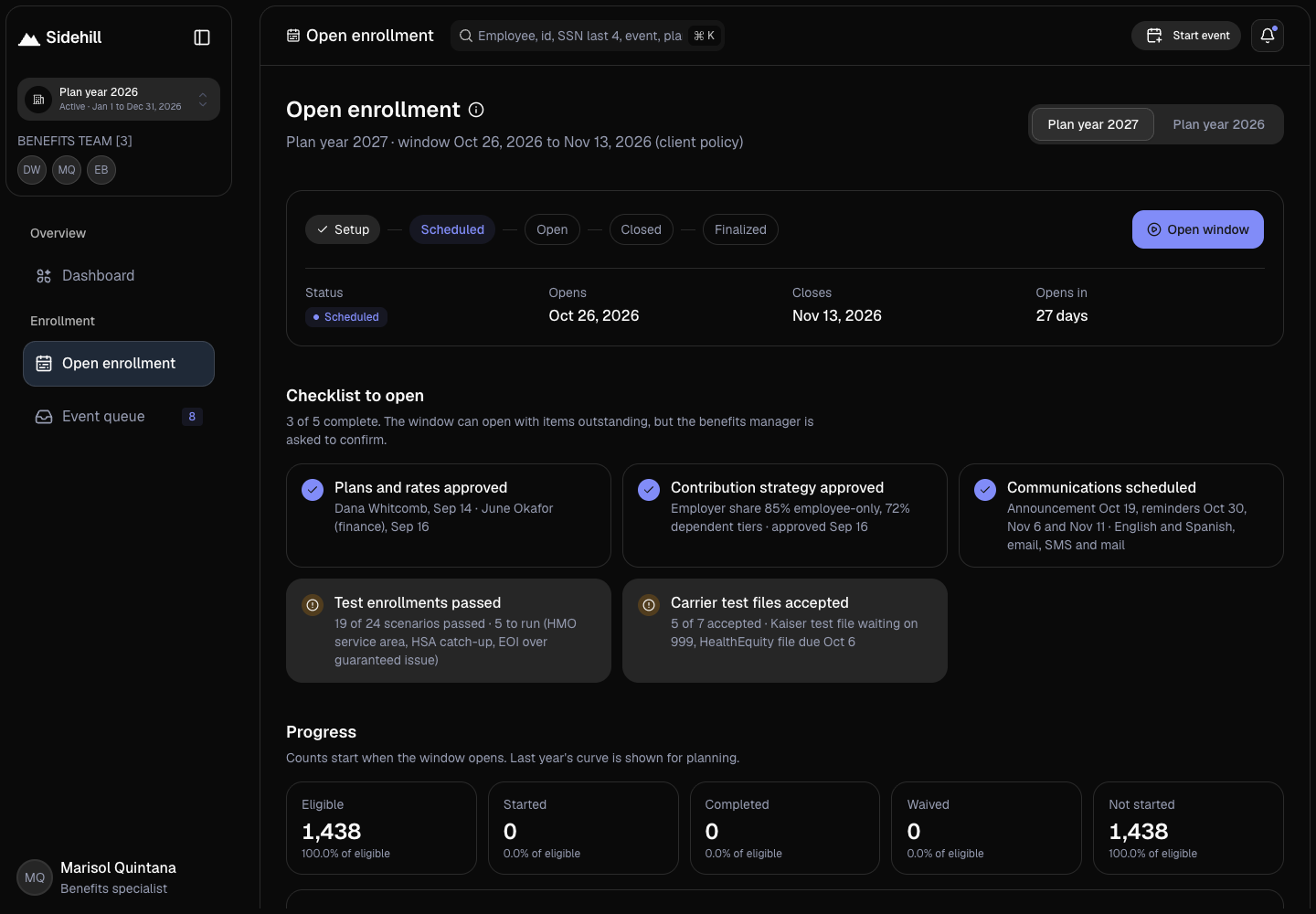Select the Scheduled stage step
This screenshot has height=914, width=1316.
pos(452,229)
